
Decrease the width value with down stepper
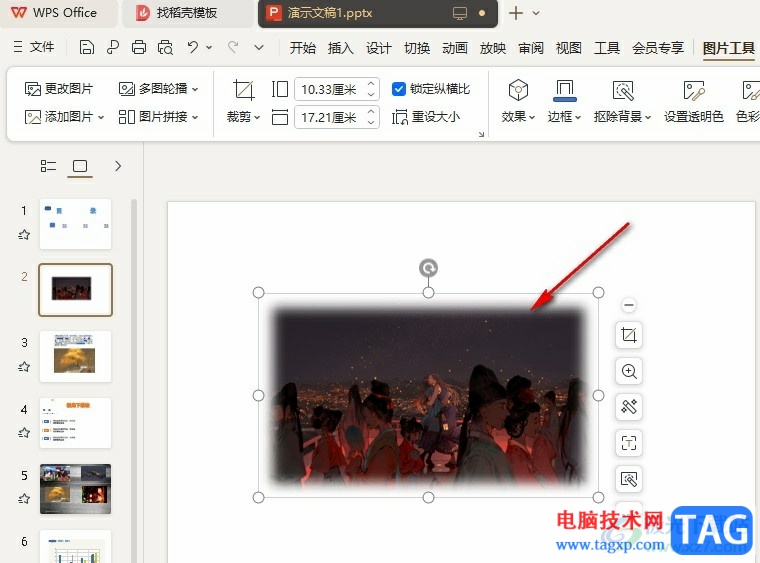(x=371, y=123)
